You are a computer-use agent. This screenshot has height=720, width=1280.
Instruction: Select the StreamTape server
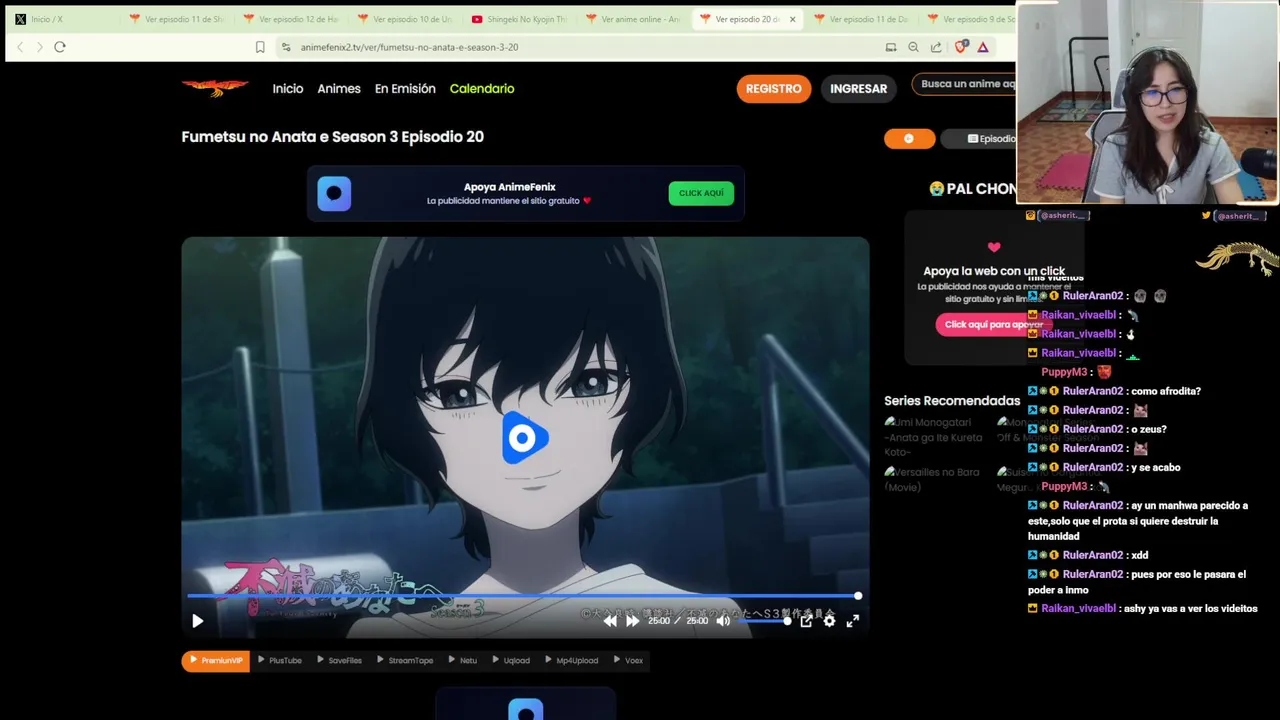click(405, 661)
